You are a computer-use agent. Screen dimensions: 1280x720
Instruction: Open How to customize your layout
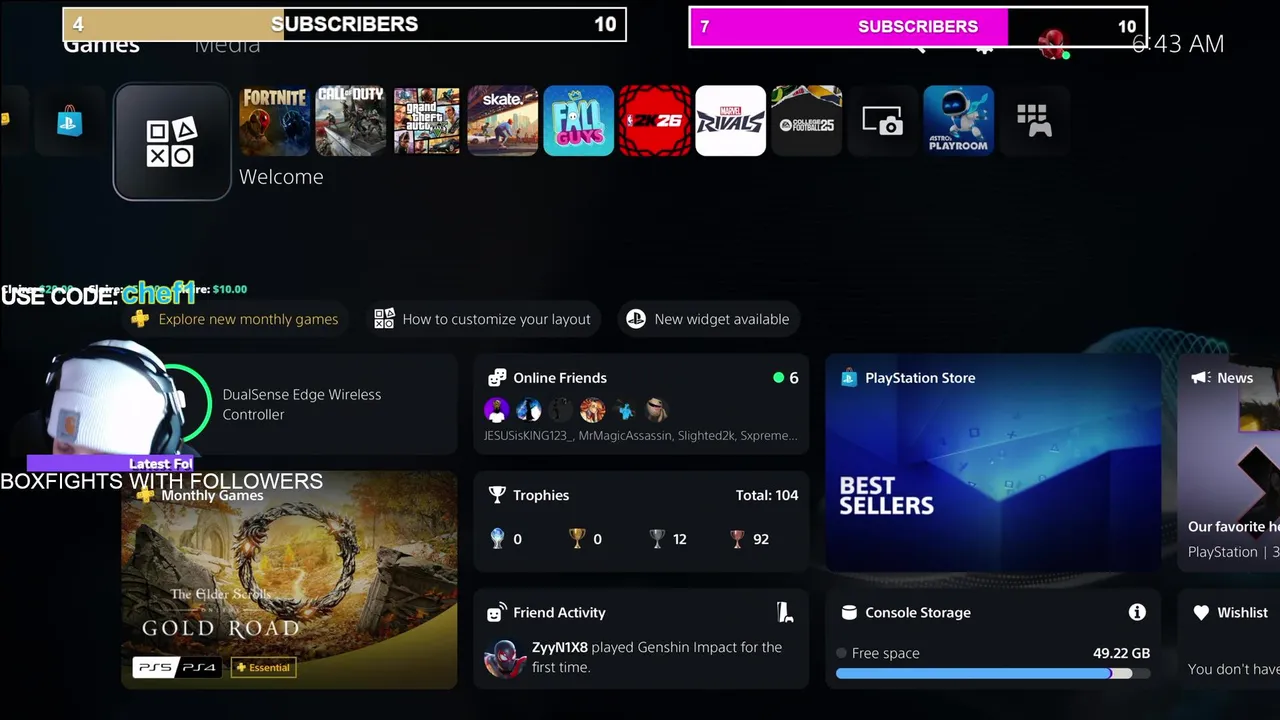(482, 319)
